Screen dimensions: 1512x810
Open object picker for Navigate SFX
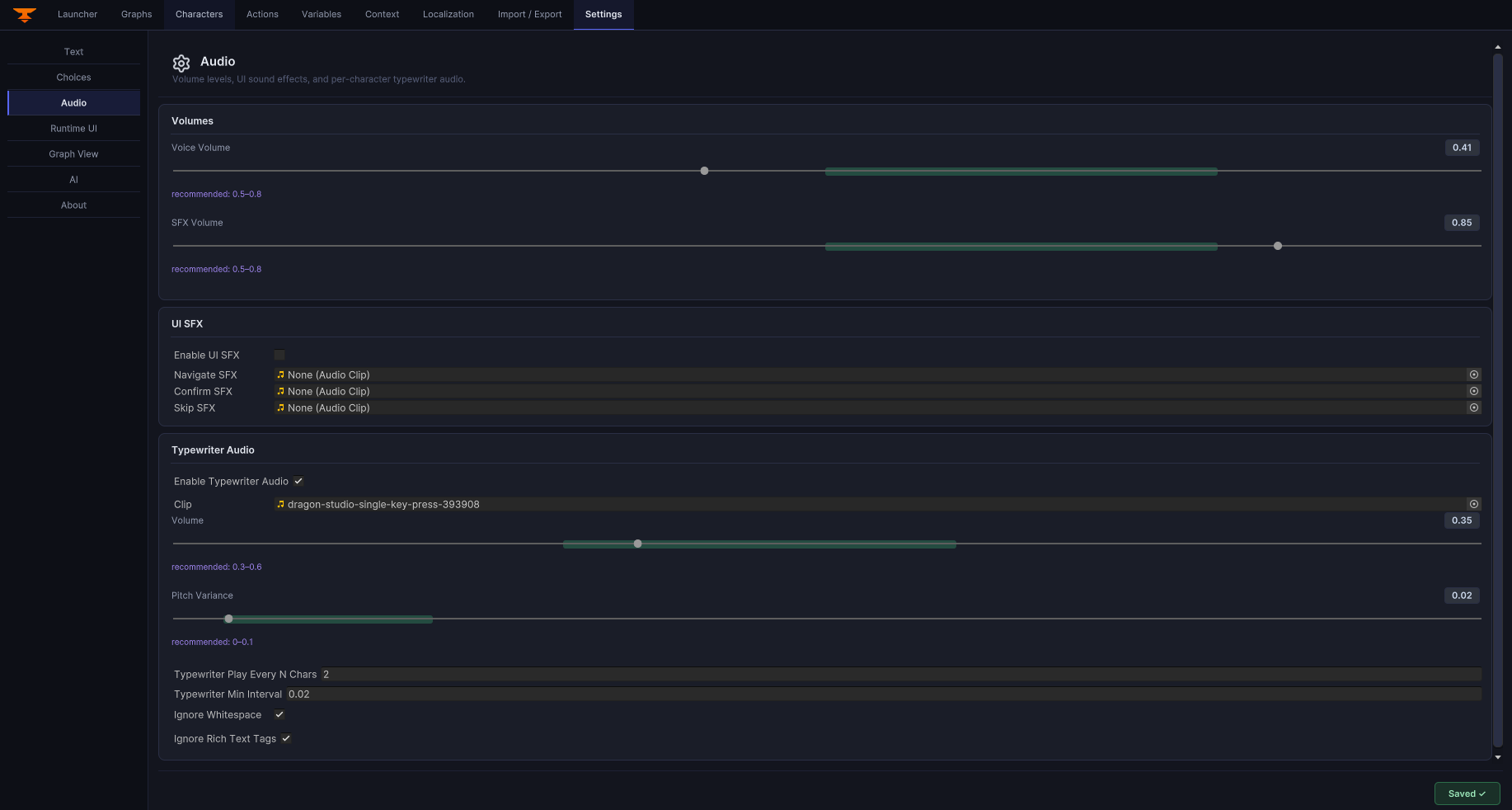point(1474,374)
